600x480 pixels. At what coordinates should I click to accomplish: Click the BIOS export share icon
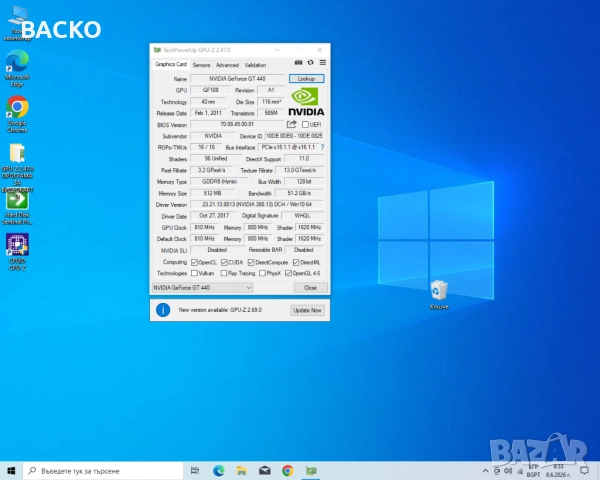(292, 124)
